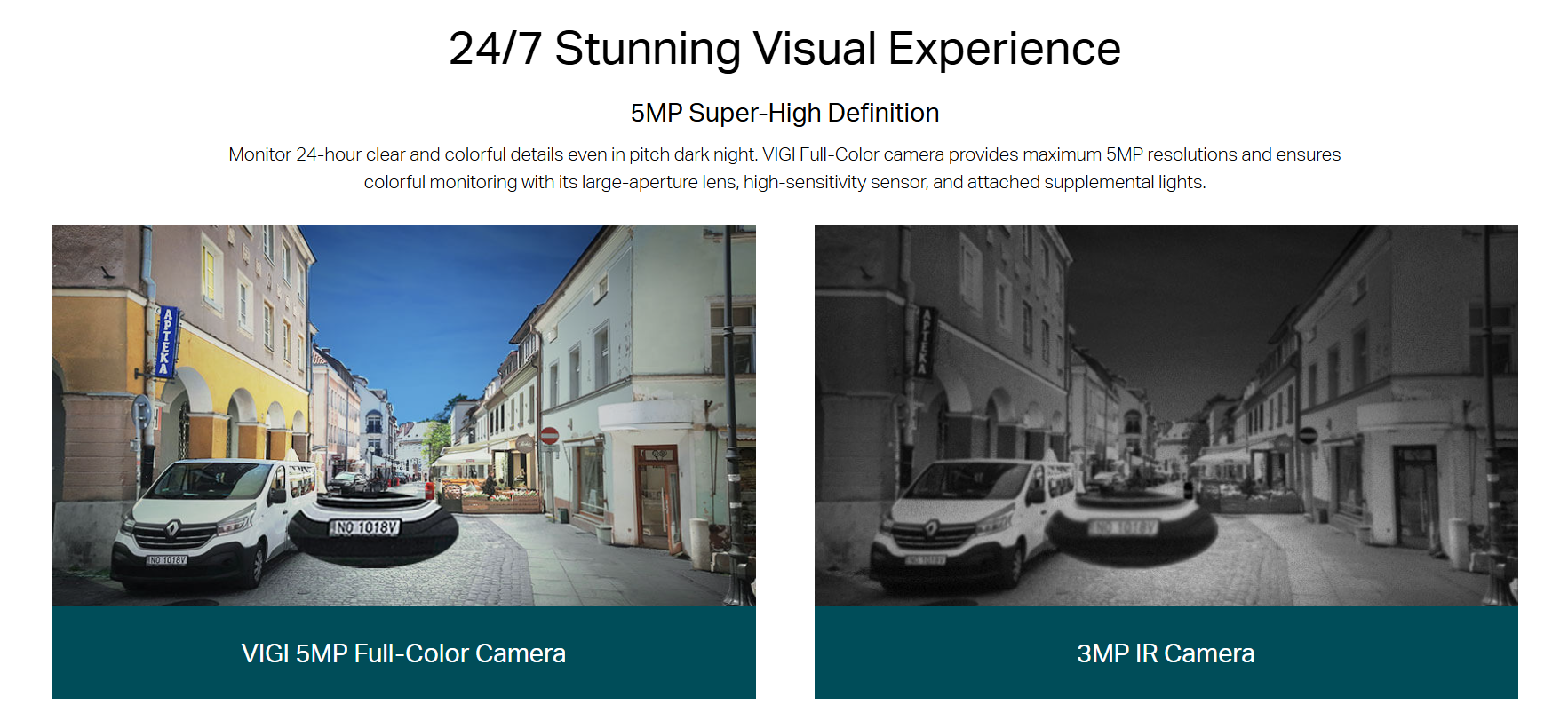This screenshot has height=720, width=1568.
Task: Click the APTEKA sign in the grayscale image
Action: pos(927,342)
